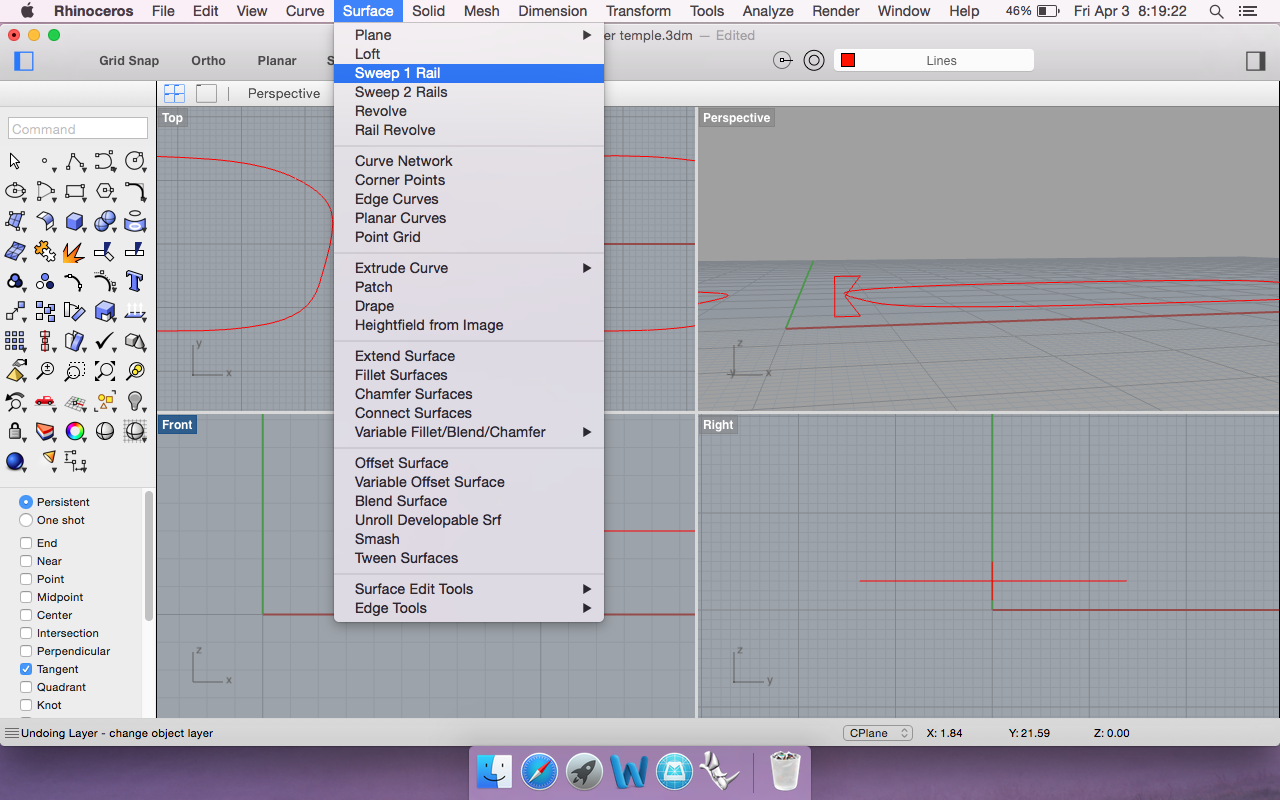Choose the Rectangle tool

click(75, 191)
